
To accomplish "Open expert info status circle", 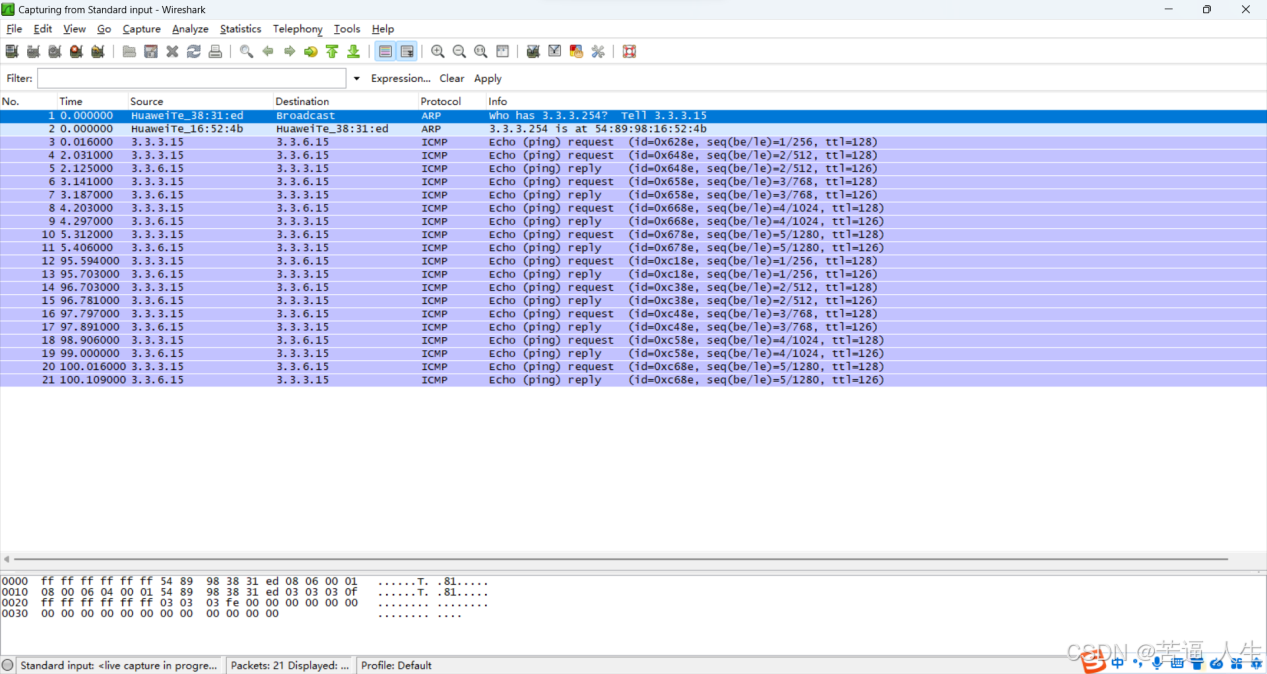I will [x=8, y=665].
